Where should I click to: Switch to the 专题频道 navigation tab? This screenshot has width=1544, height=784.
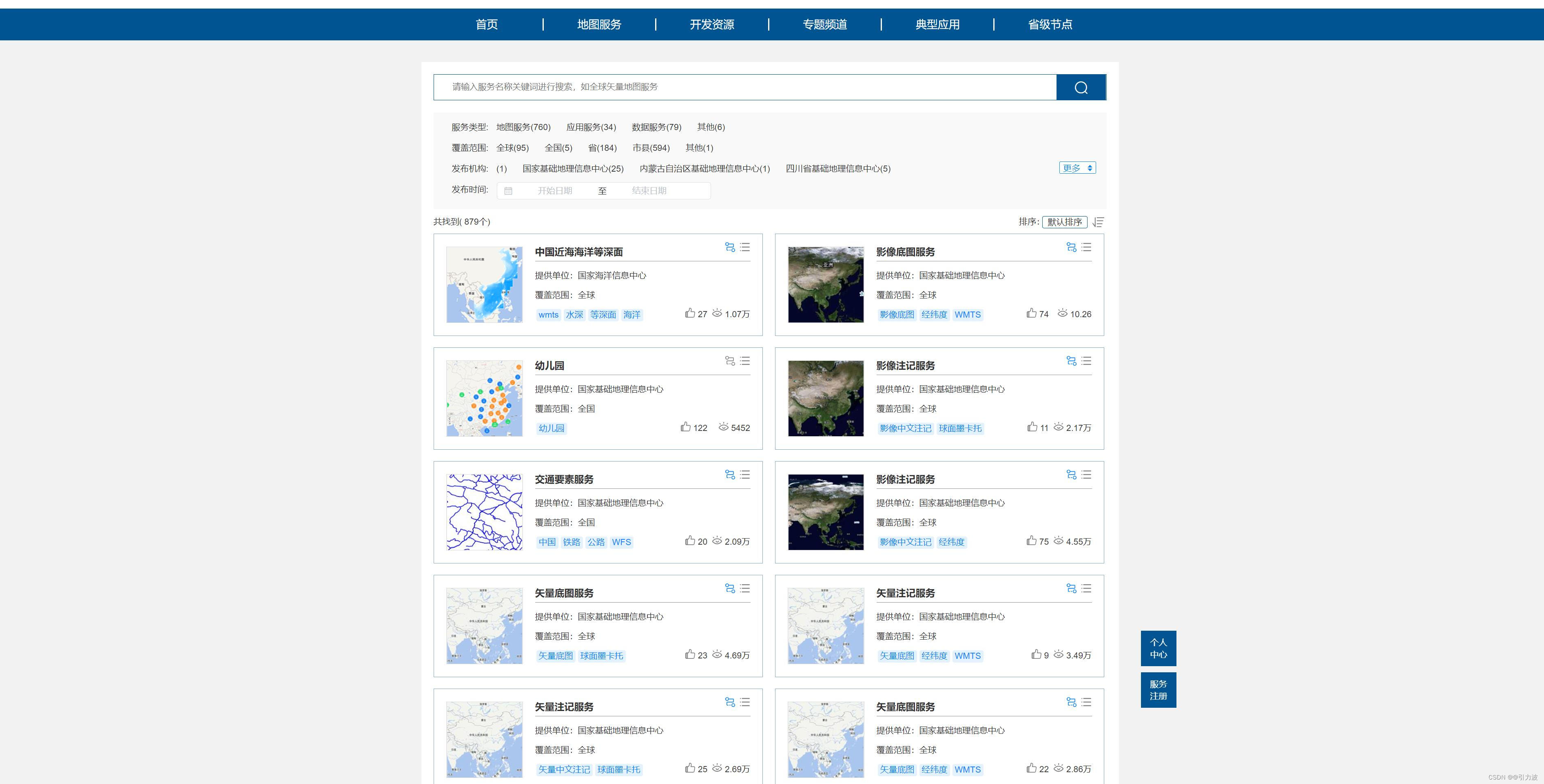(824, 24)
